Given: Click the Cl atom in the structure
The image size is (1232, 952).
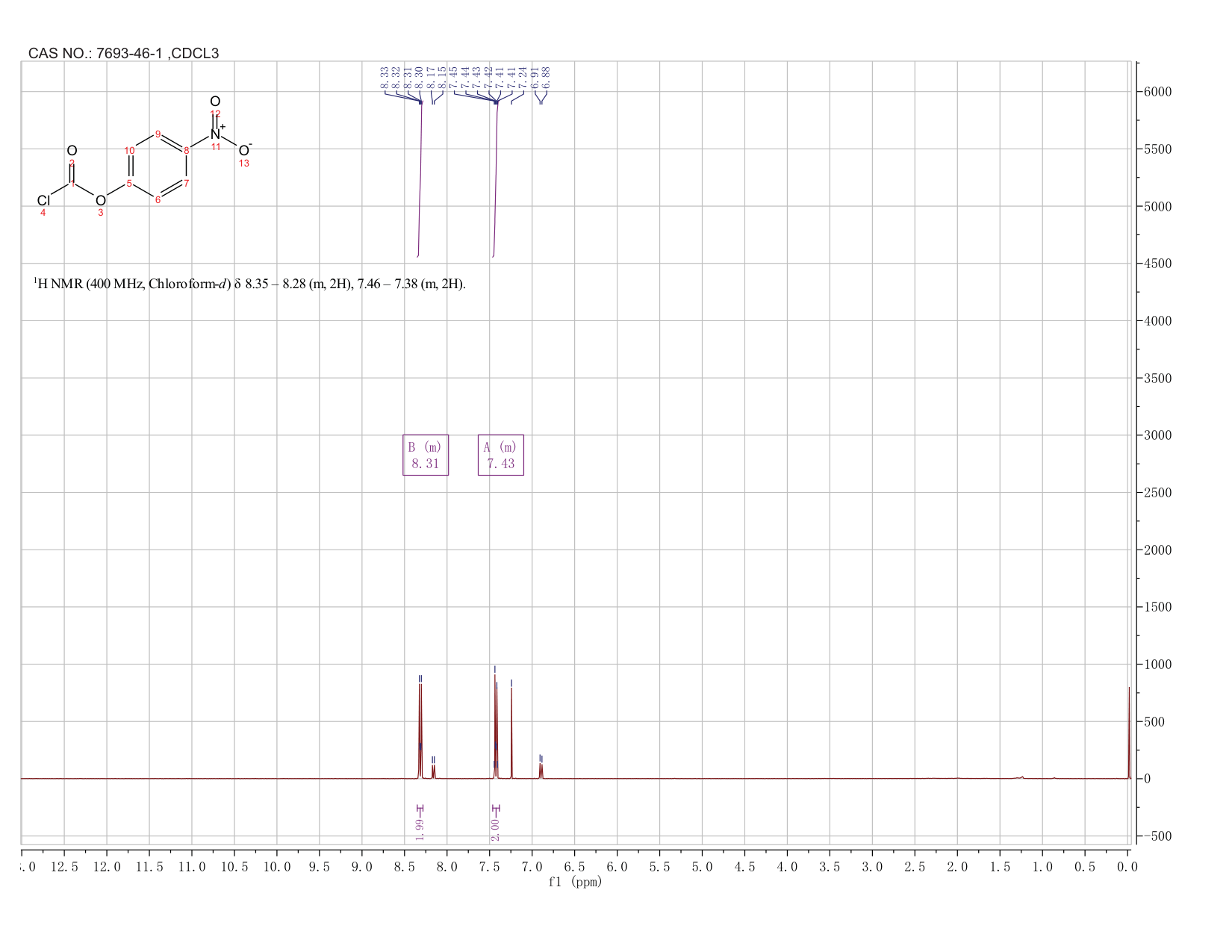Looking at the screenshot, I should [43, 201].
